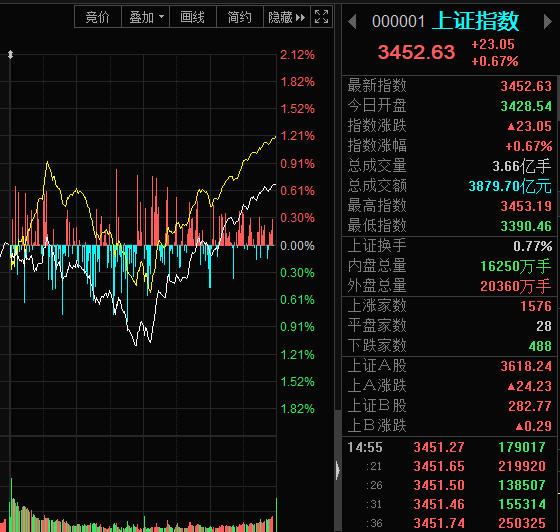Click the 最低指数 value 3390.46
The width and height of the screenshot is (560, 532).
point(526,226)
